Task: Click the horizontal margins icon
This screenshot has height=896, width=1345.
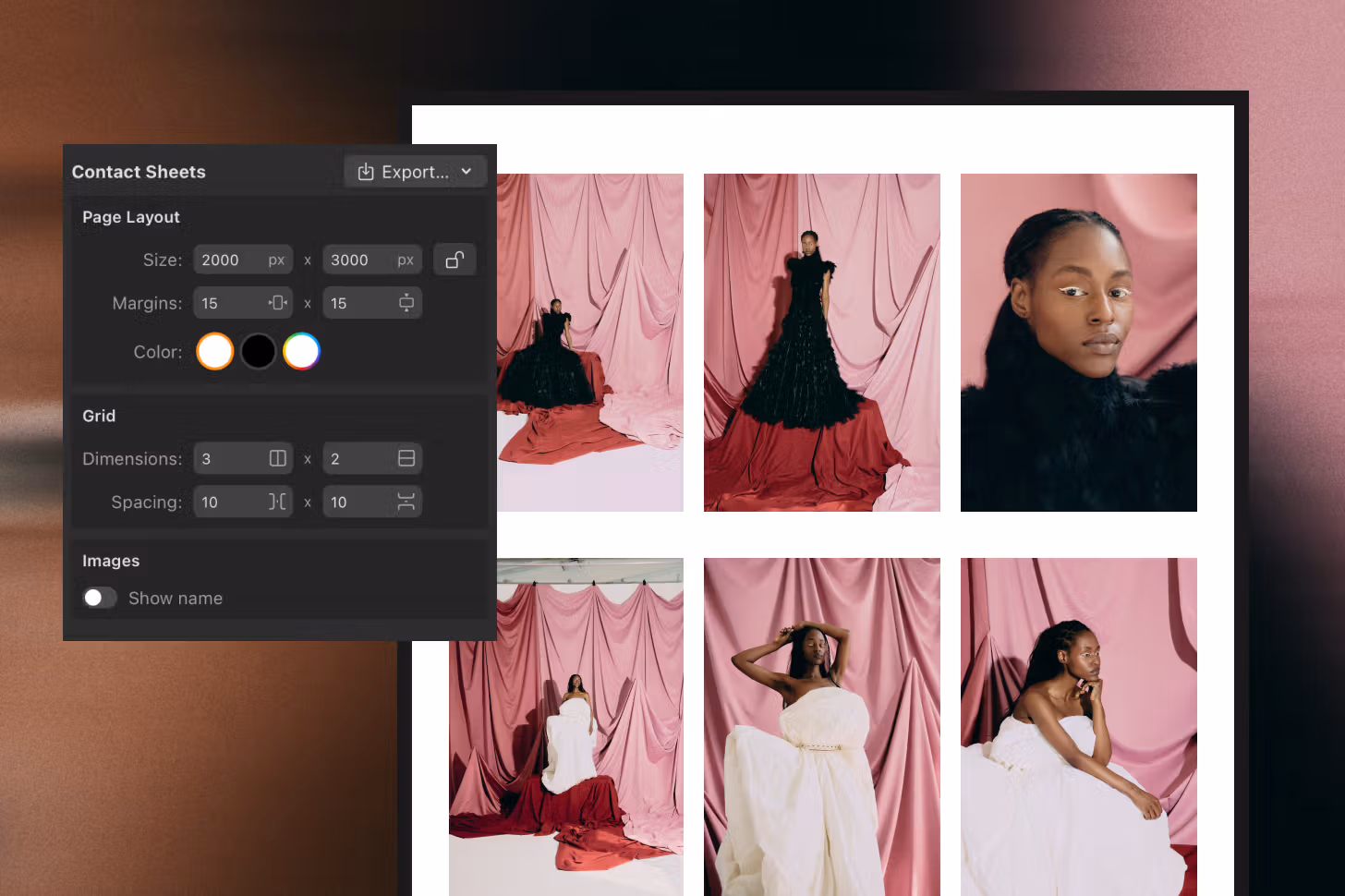Action: click(277, 303)
